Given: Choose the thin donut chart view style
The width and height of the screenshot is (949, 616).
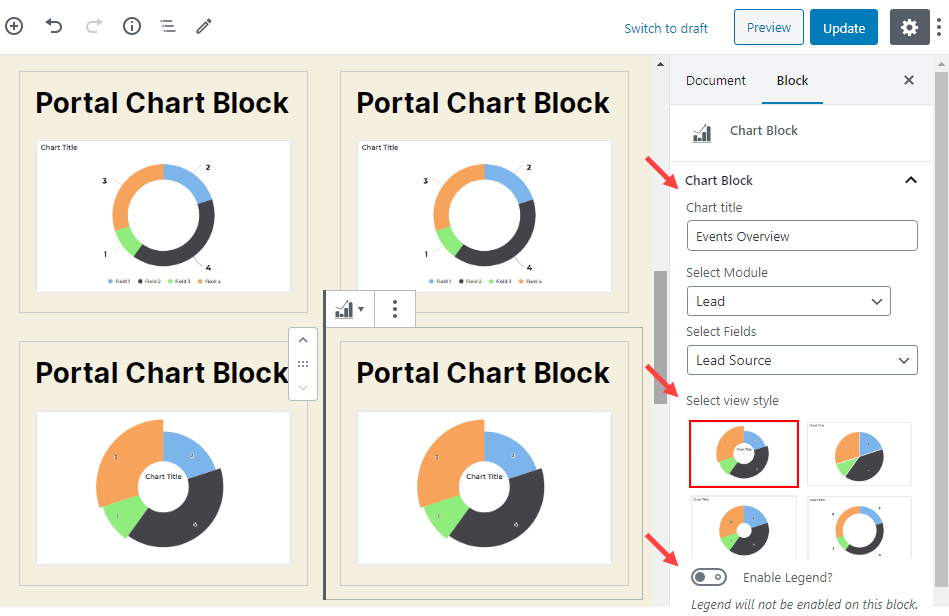Looking at the screenshot, I should 859,528.
